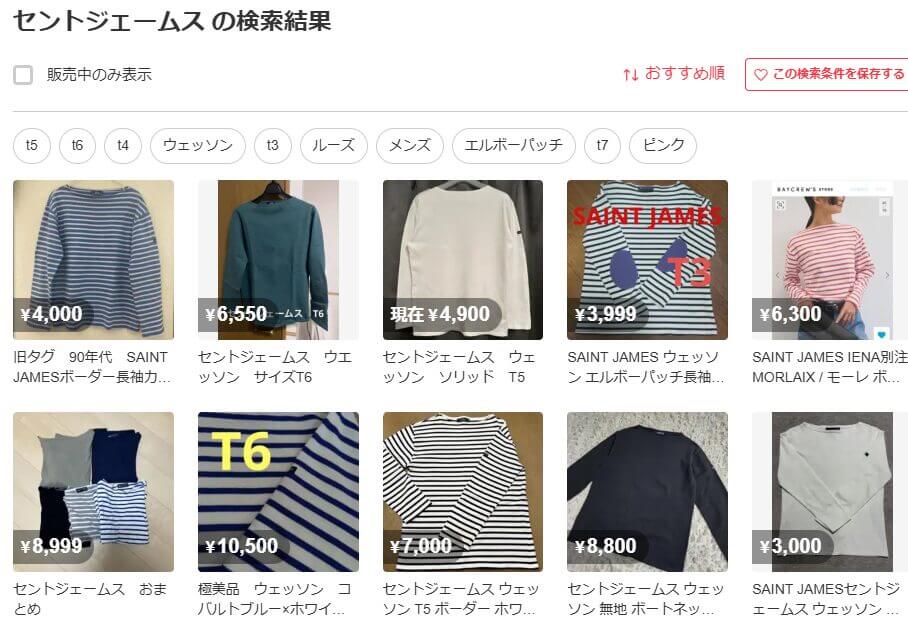Screen dimensions: 908x634
Task: Open the セントジェームス おまとめ listing title
Action: click(90, 599)
